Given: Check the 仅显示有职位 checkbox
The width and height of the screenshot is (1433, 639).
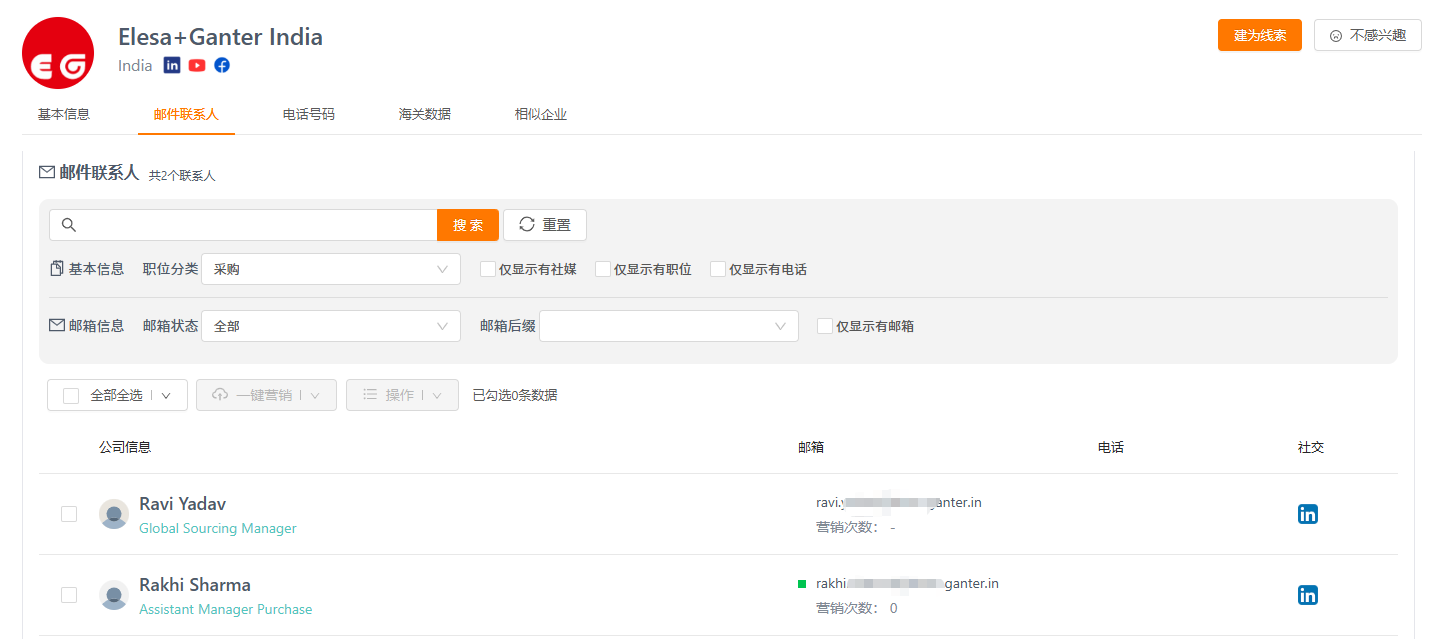Looking at the screenshot, I should (603, 269).
